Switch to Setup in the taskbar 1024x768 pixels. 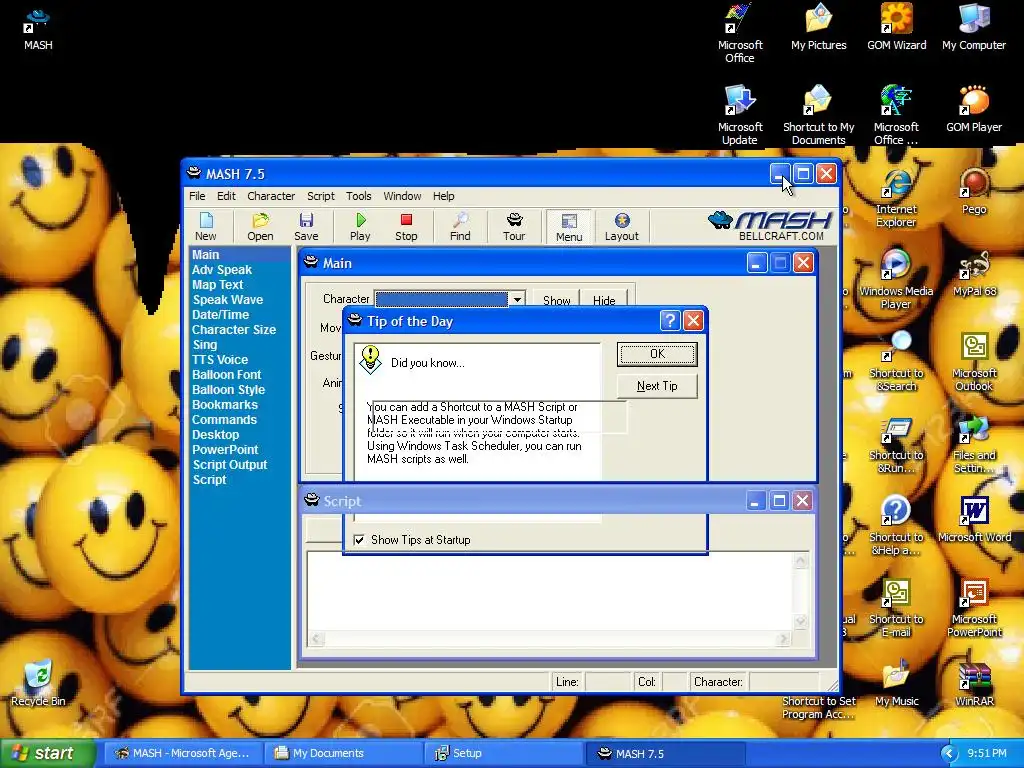click(x=504, y=753)
